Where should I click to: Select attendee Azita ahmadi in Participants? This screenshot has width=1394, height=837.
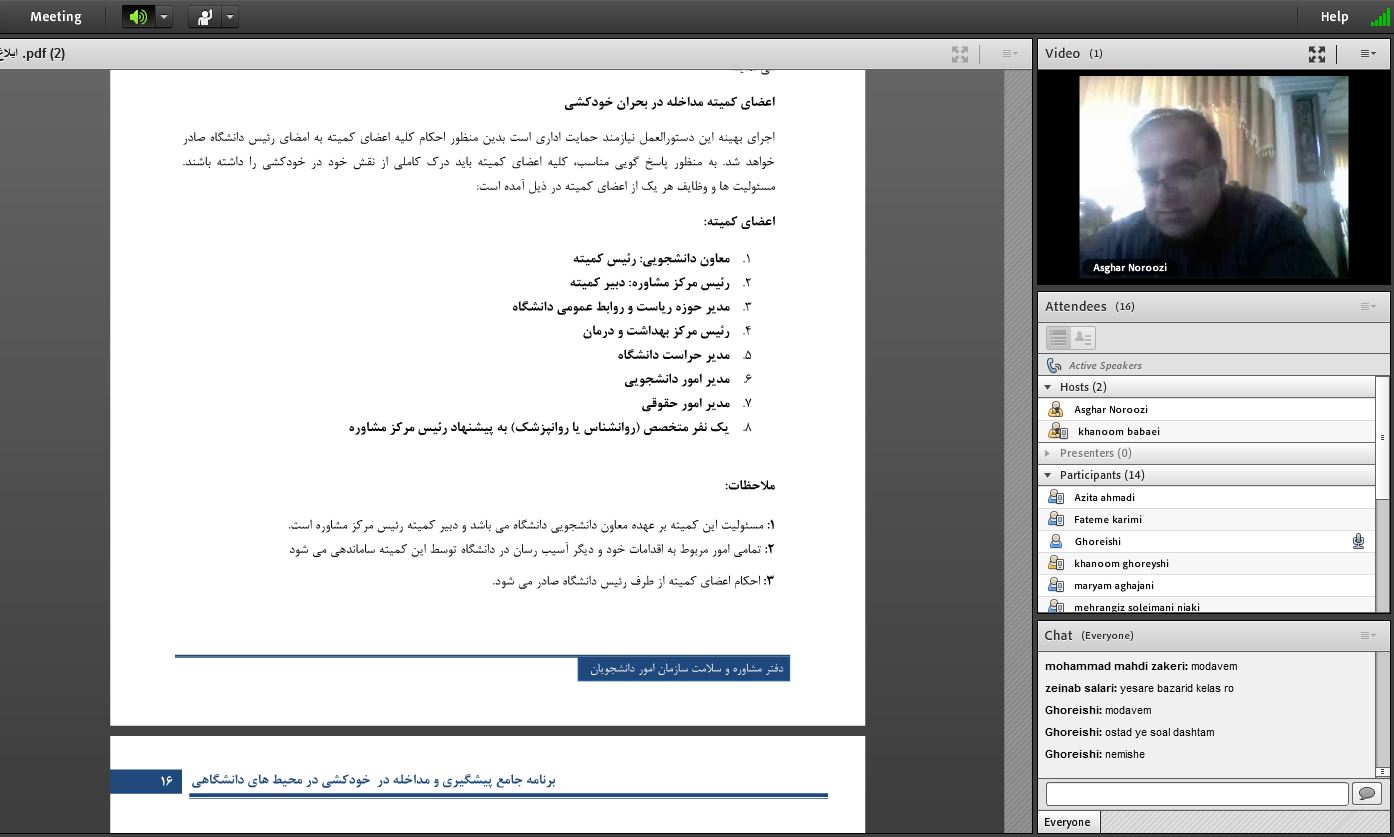click(1104, 497)
